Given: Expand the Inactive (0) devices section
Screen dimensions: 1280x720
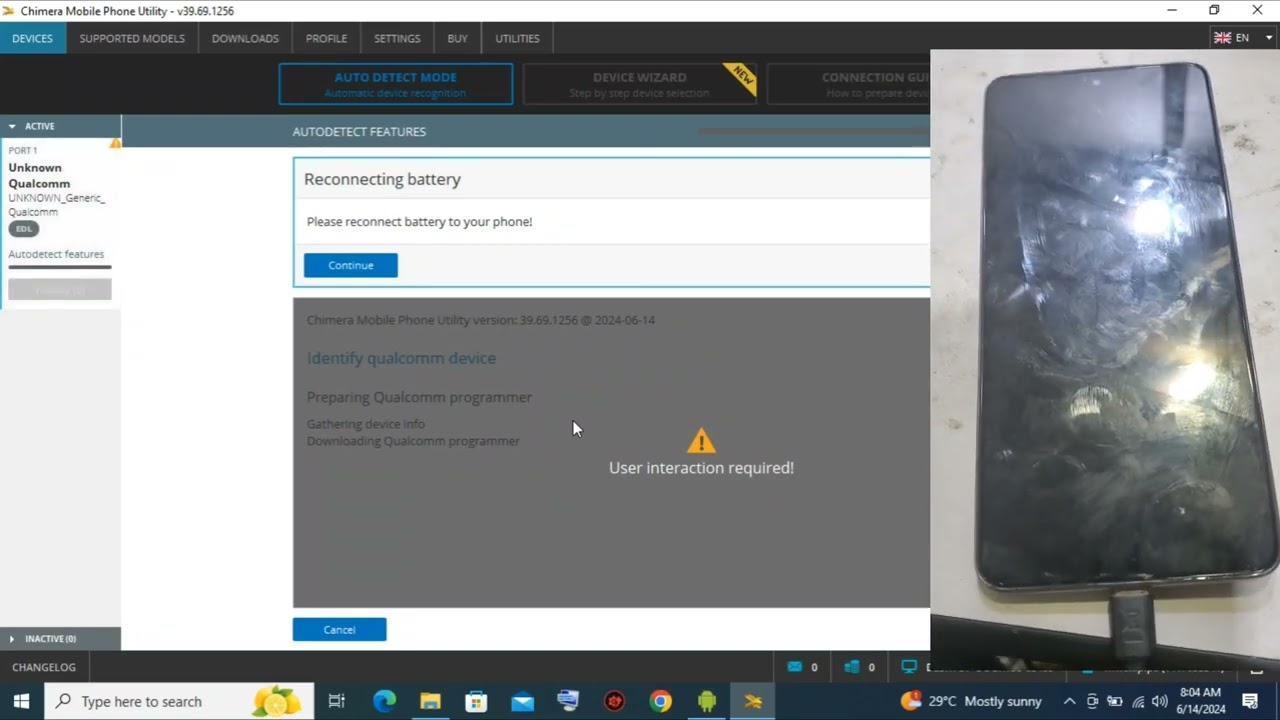Looking at the screenshot, I should point(60,638).
